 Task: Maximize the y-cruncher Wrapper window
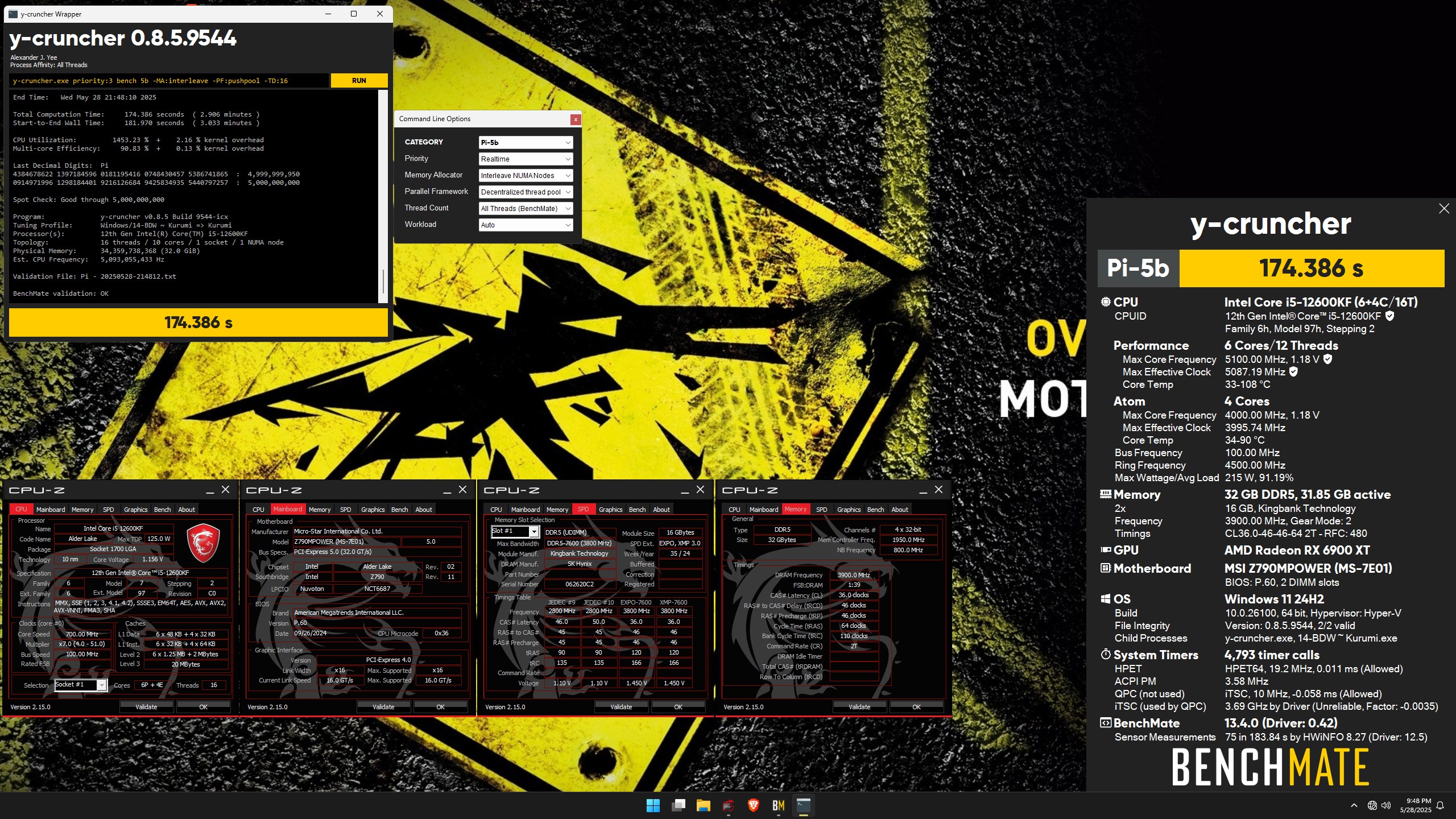coord(354,14)
